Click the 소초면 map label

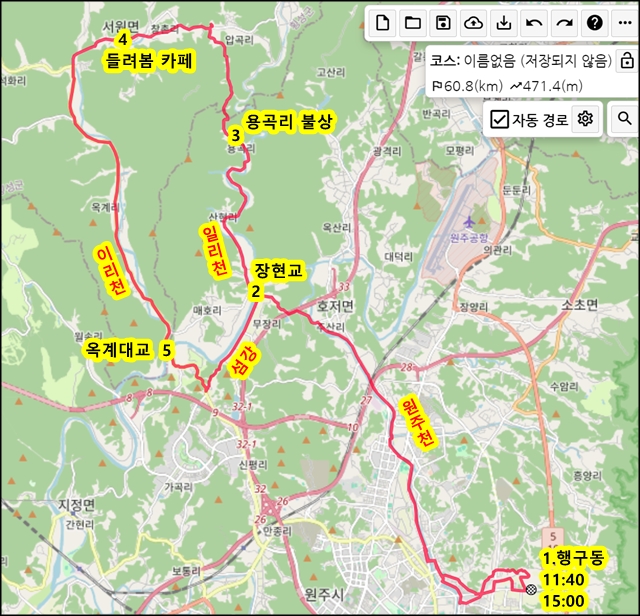580,304
